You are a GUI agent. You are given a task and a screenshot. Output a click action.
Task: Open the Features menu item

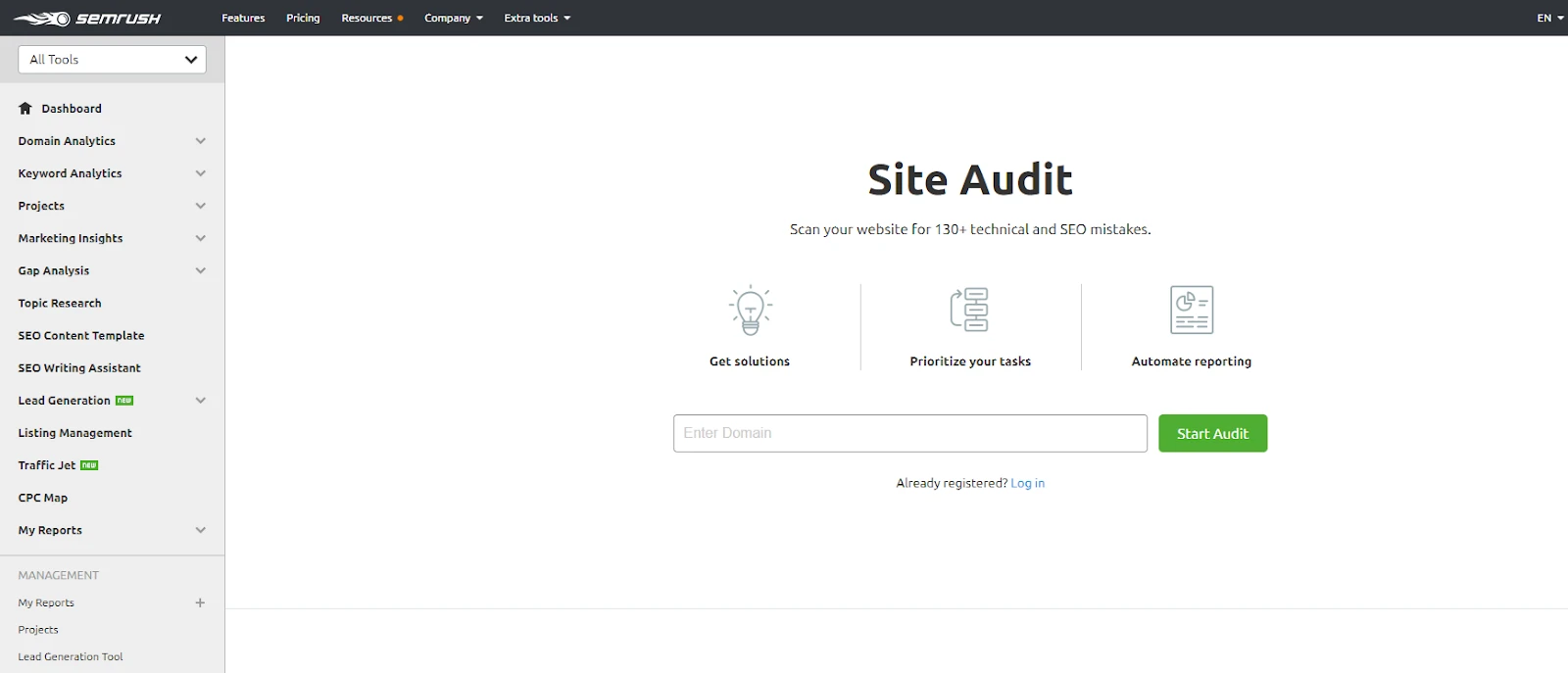click(243, 19)
